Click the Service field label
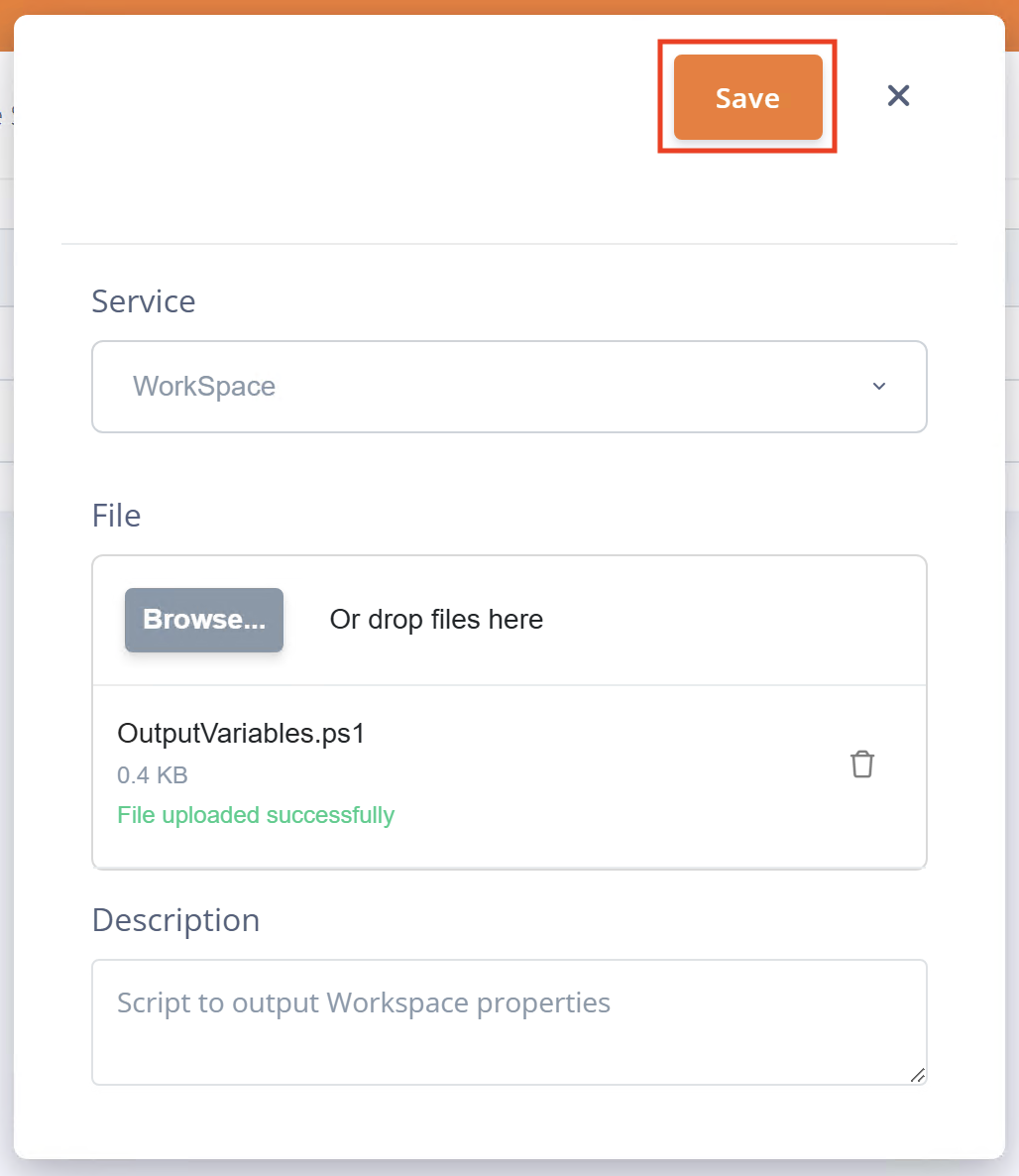The image size is (1019, 1176). [144, 301]
